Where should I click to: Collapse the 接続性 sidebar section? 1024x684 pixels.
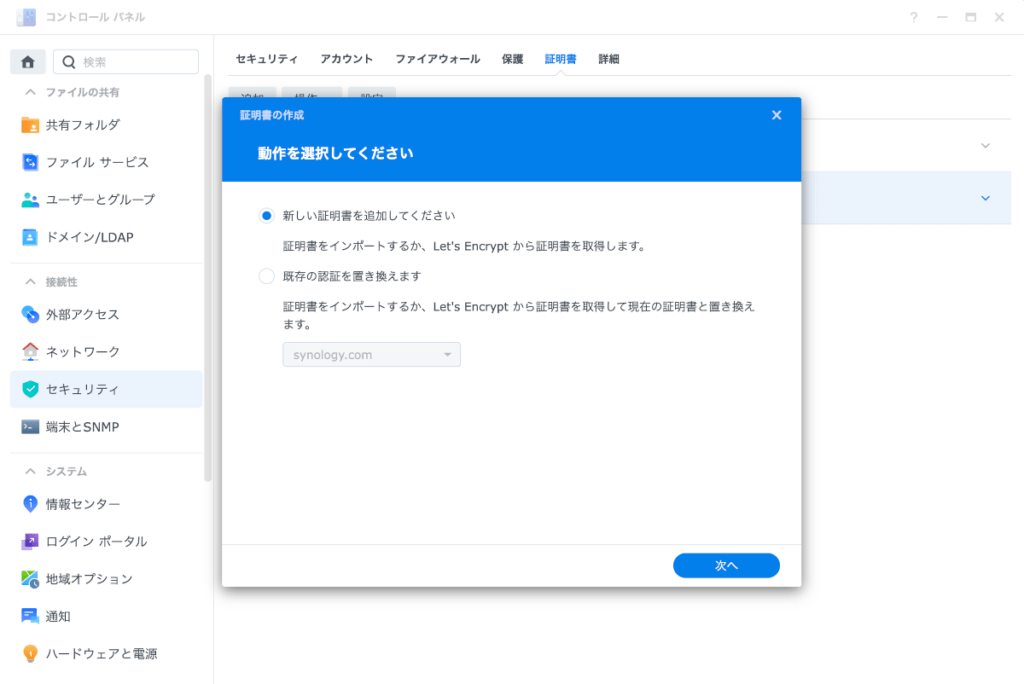pyautogui.click(x=31, y=282)
